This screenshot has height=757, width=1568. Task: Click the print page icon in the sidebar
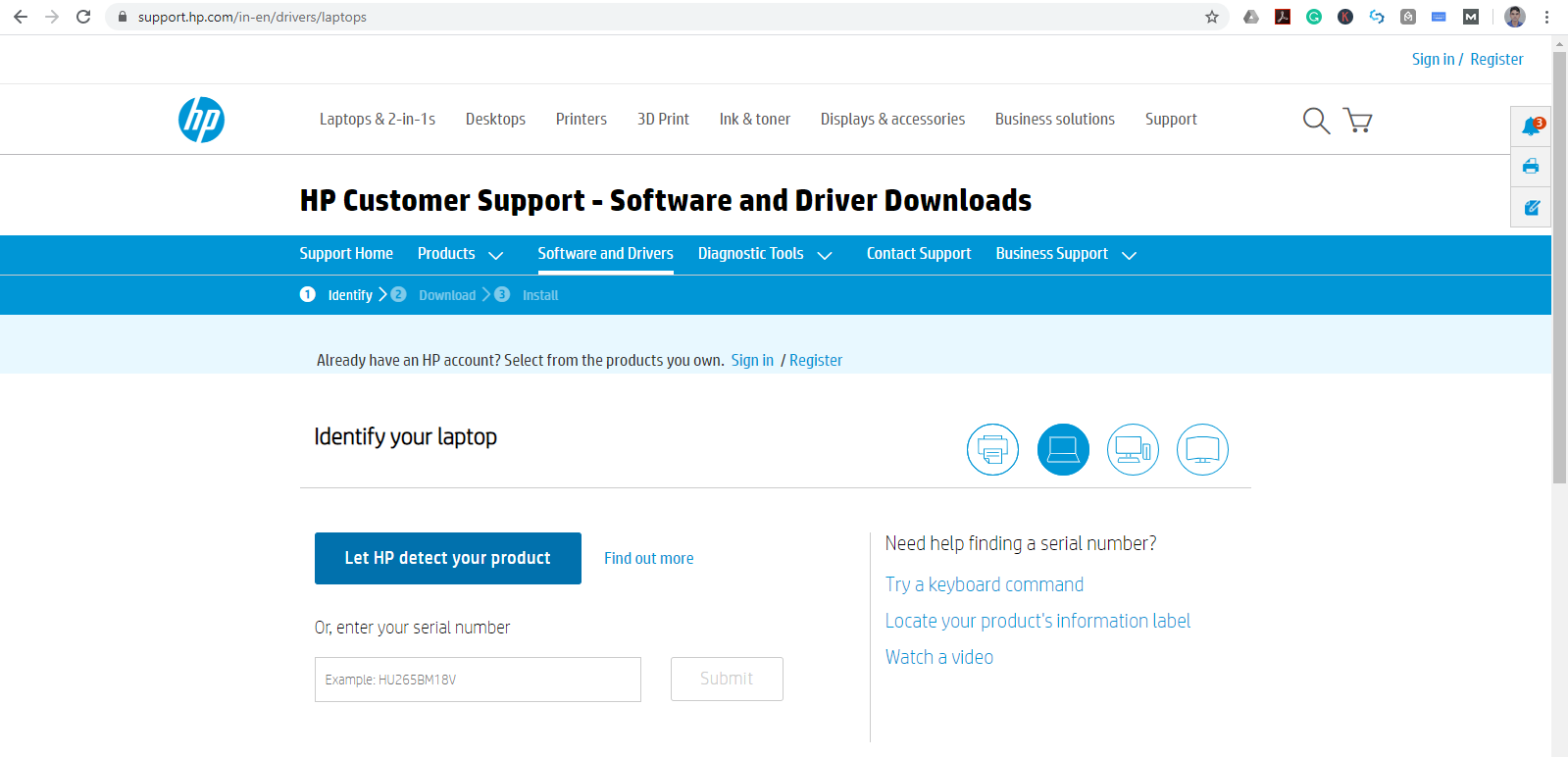pos(1531,166)
